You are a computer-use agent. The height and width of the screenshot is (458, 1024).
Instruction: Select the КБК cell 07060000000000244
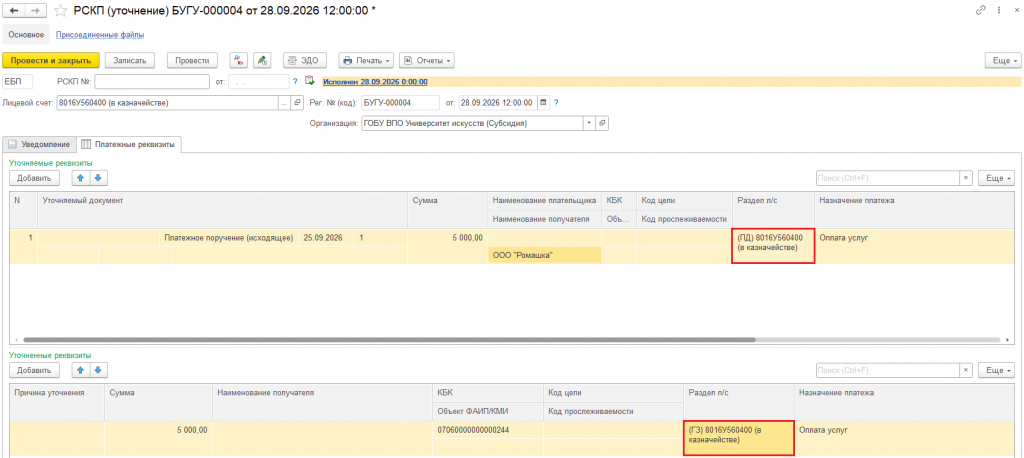tap(487, 430)
